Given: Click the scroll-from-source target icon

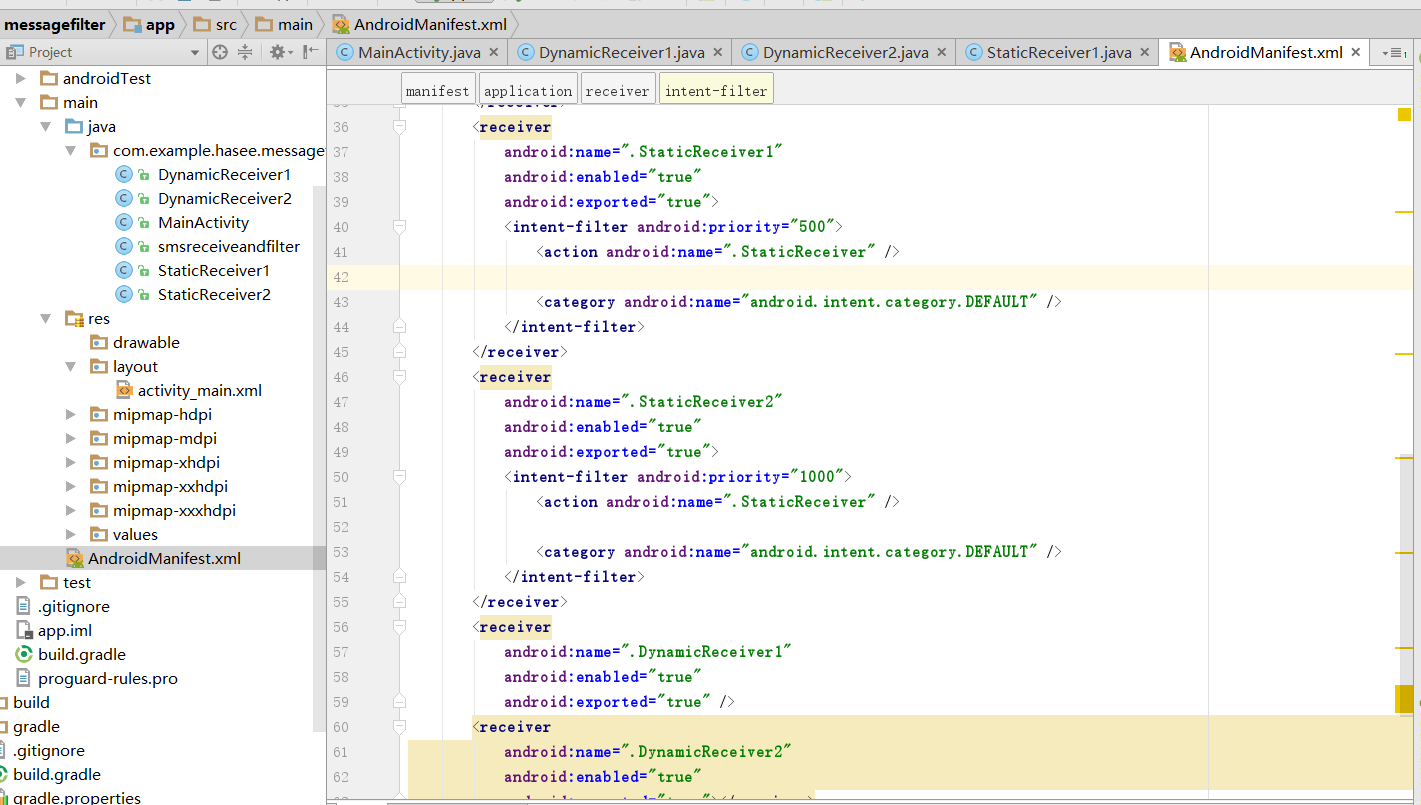Looking at the screenshot, I should 220,52.
